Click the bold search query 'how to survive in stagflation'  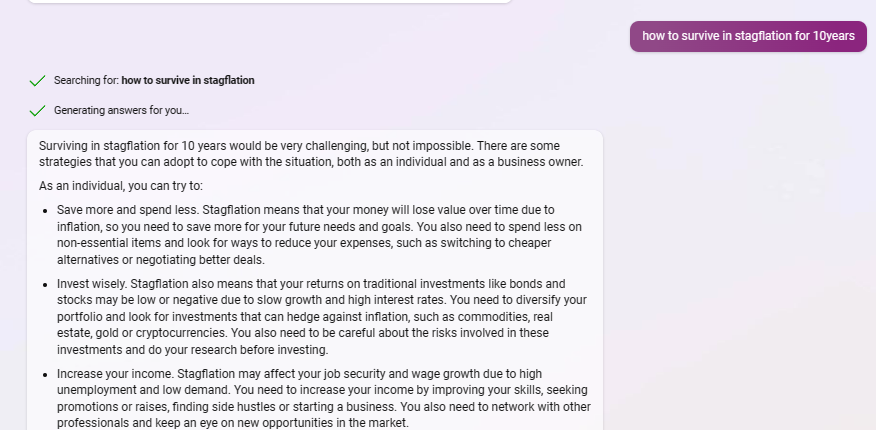pyautogui.click(x=188, y=80)
